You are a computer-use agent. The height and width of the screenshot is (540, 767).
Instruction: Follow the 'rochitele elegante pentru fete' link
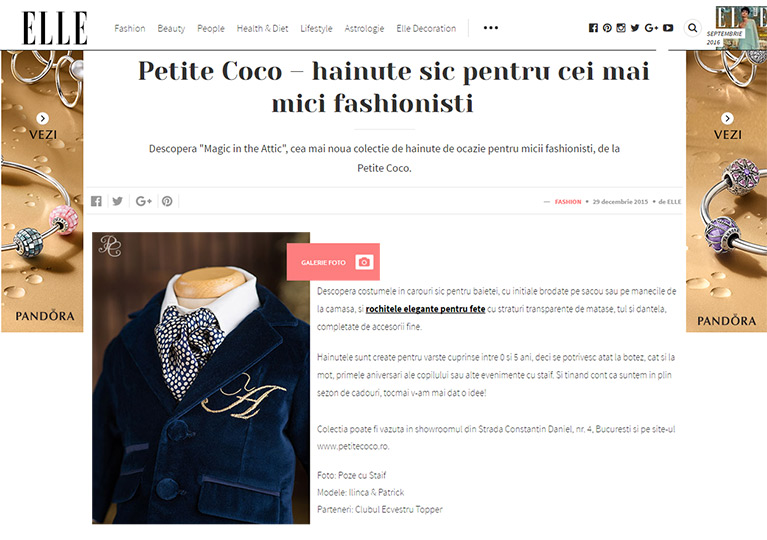coord(425,309)
